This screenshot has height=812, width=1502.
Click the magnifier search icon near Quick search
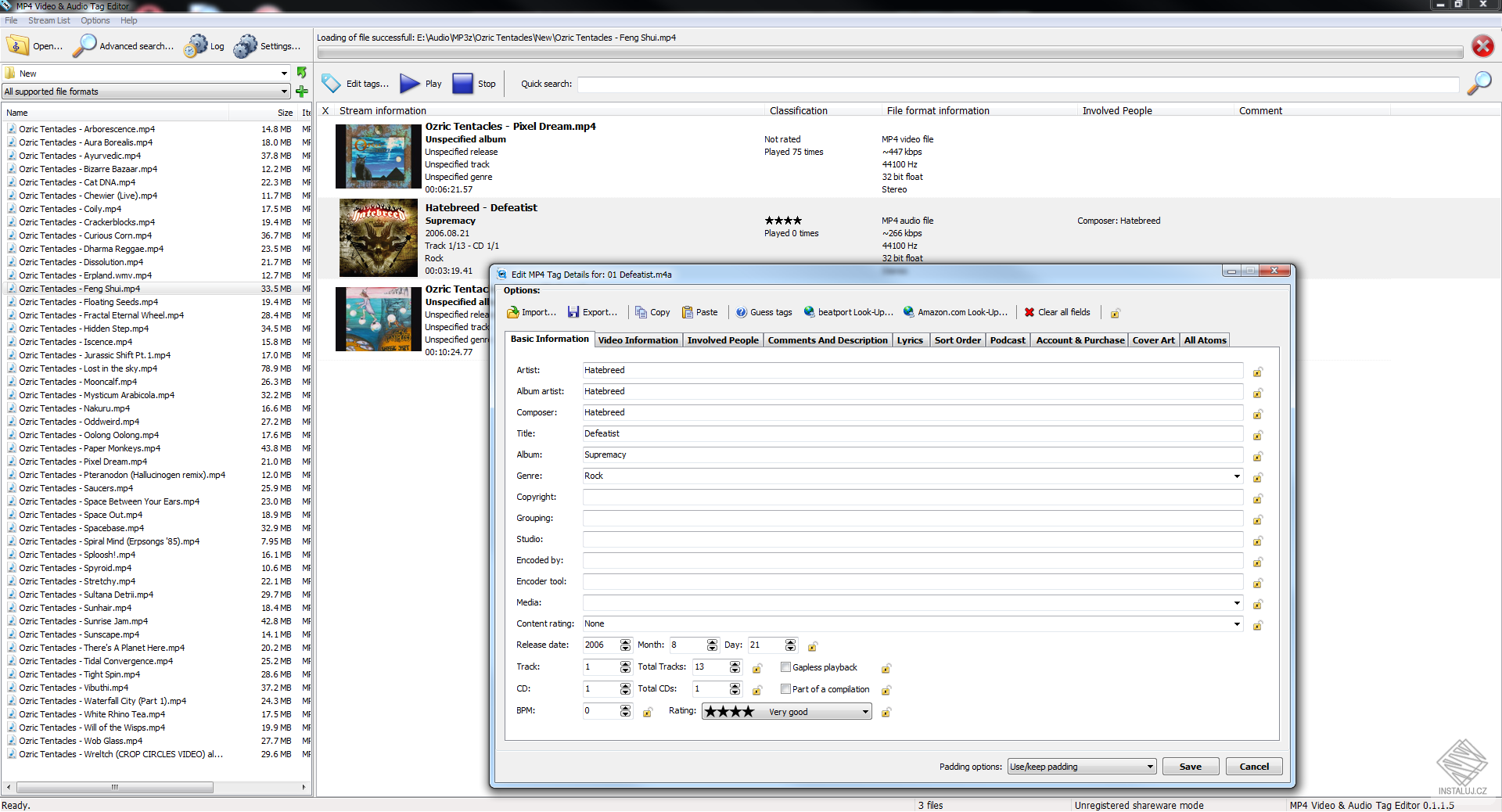tap(1479, 83)
